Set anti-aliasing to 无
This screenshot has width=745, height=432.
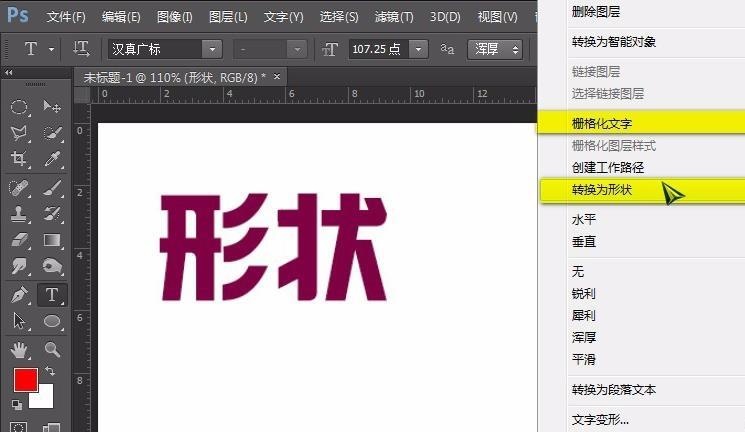click(578, 271)
